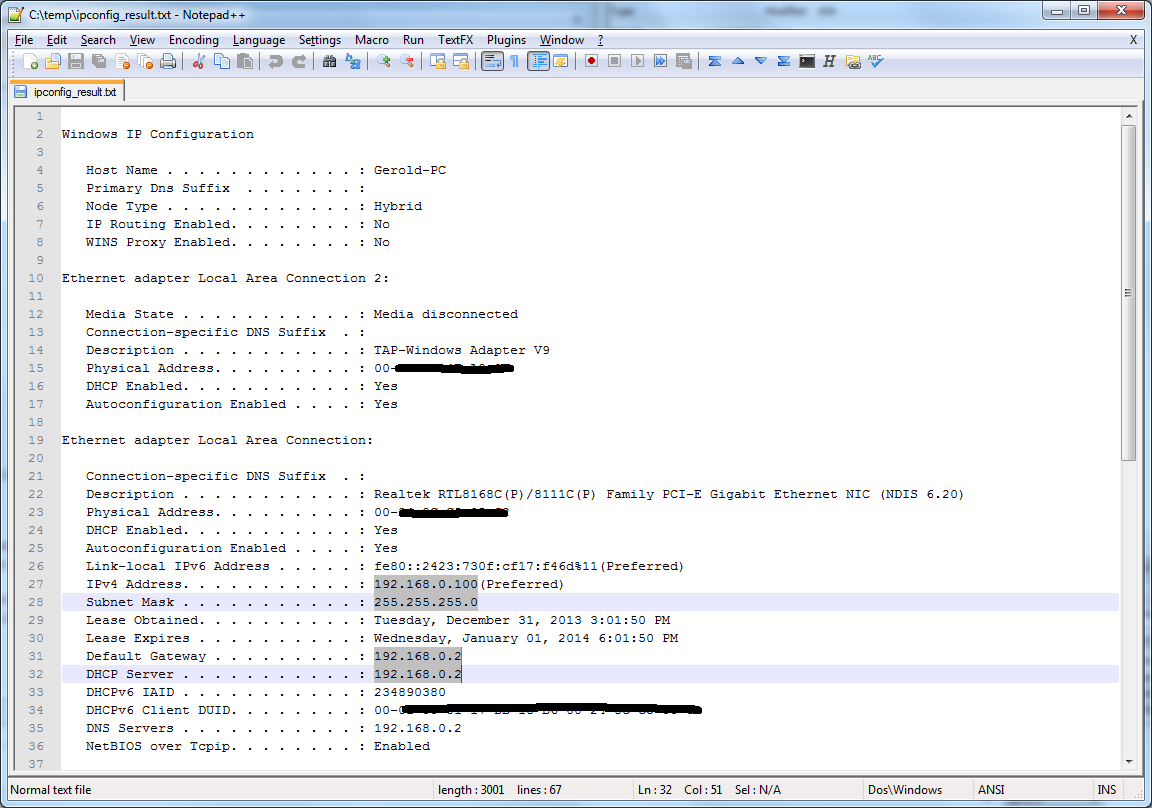
Task: Start recording a macro
Action: (592, 61)
